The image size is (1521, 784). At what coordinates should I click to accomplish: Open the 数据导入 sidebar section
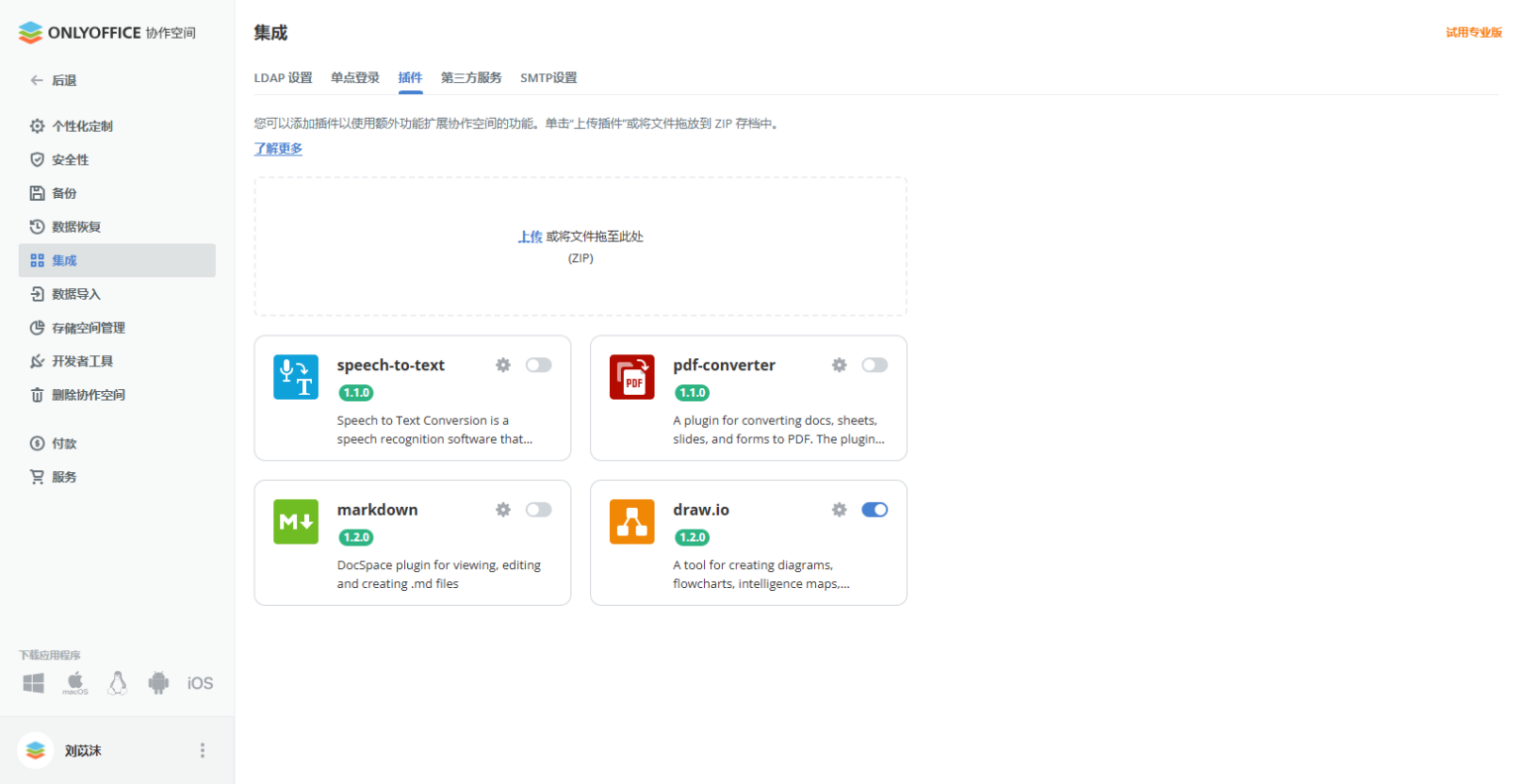[117, 294]
